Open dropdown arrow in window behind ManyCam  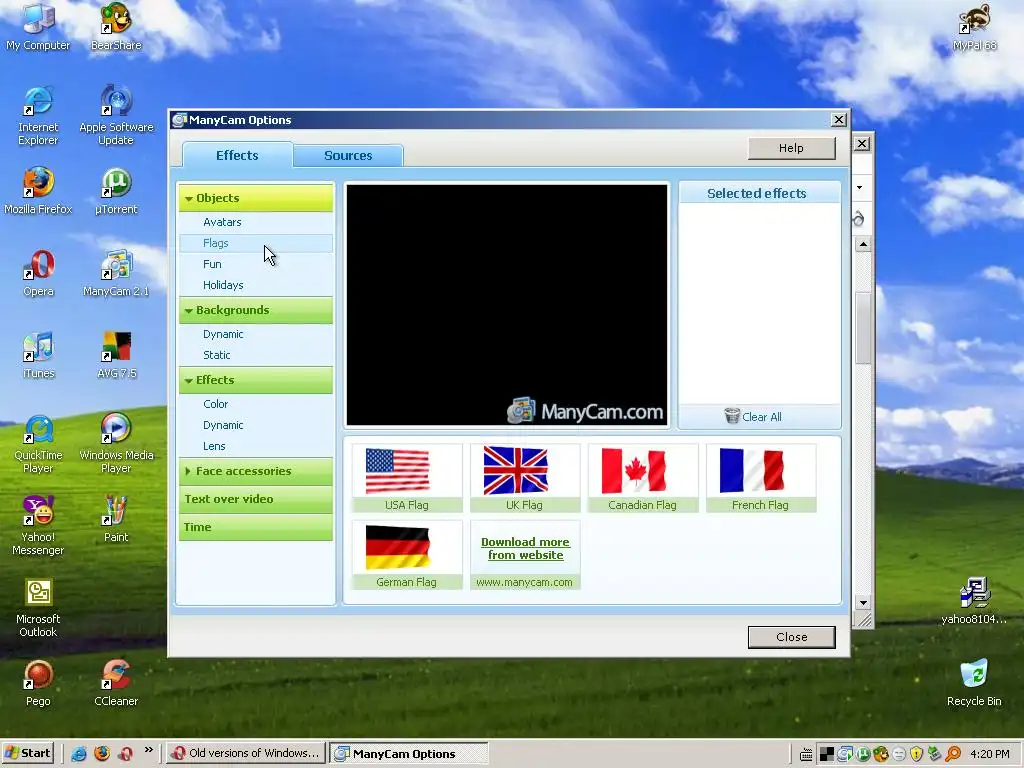click(x=859, y=187)
